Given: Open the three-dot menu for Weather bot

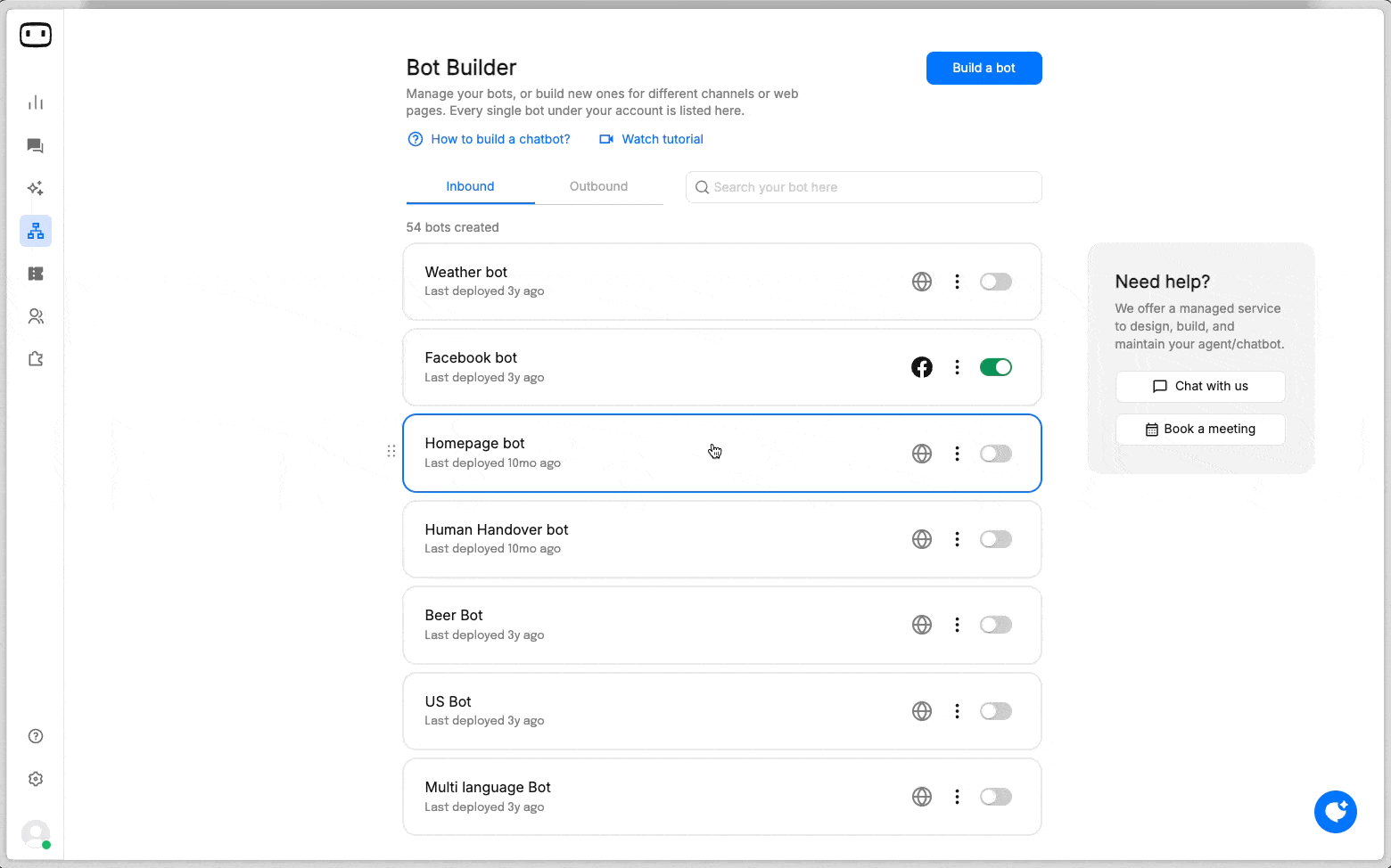Looking at the screenshot, I should point(957,282).
